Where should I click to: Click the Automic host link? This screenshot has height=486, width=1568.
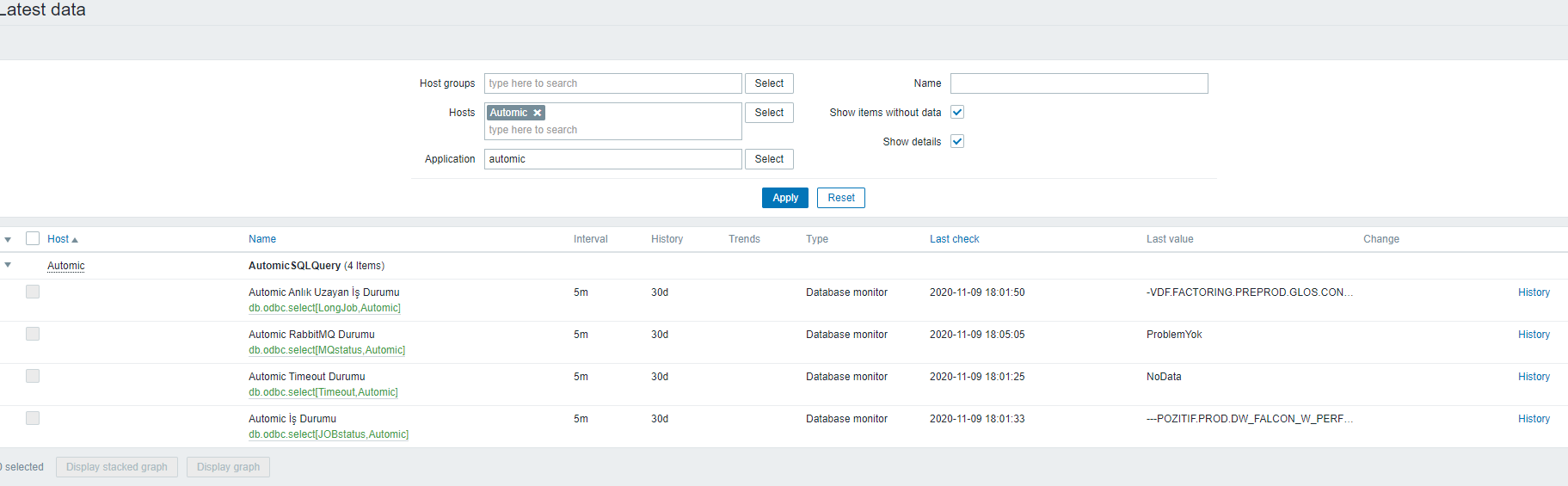(66, 266)
